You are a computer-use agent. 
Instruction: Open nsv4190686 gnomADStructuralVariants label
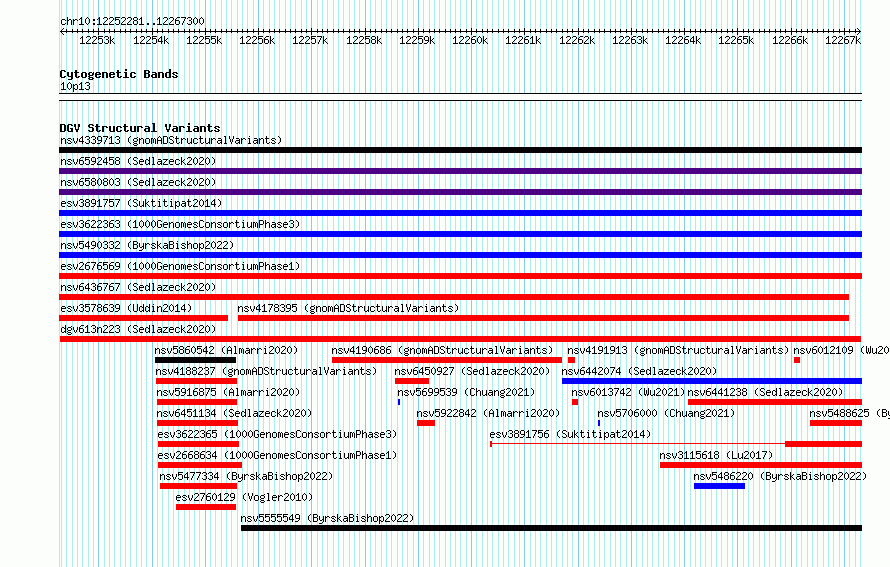pyautogui.click(x=442, y=350)
